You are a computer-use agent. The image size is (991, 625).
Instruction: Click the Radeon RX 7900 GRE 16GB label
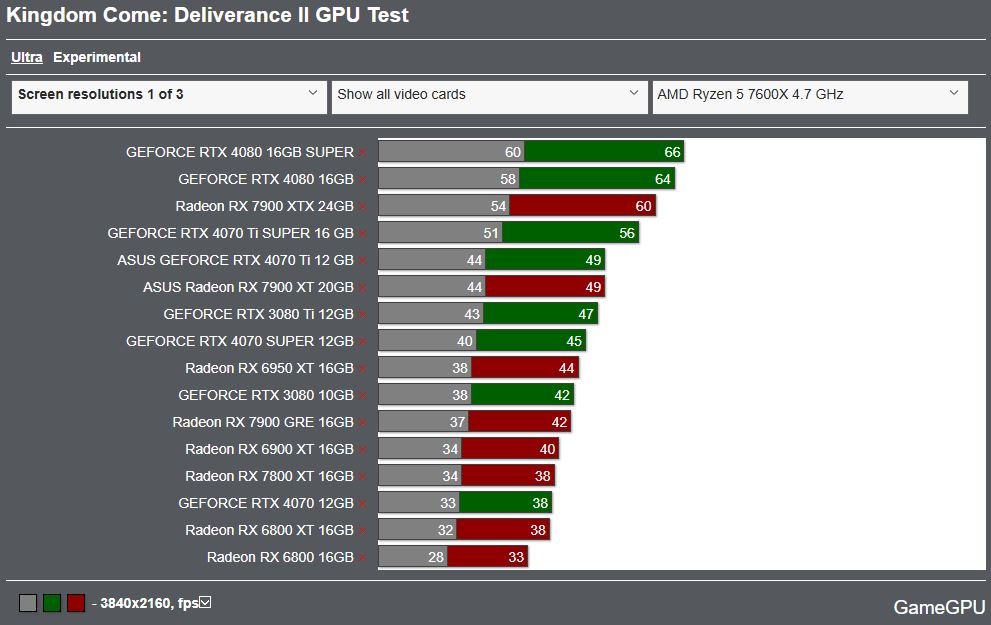click(263, 422)
